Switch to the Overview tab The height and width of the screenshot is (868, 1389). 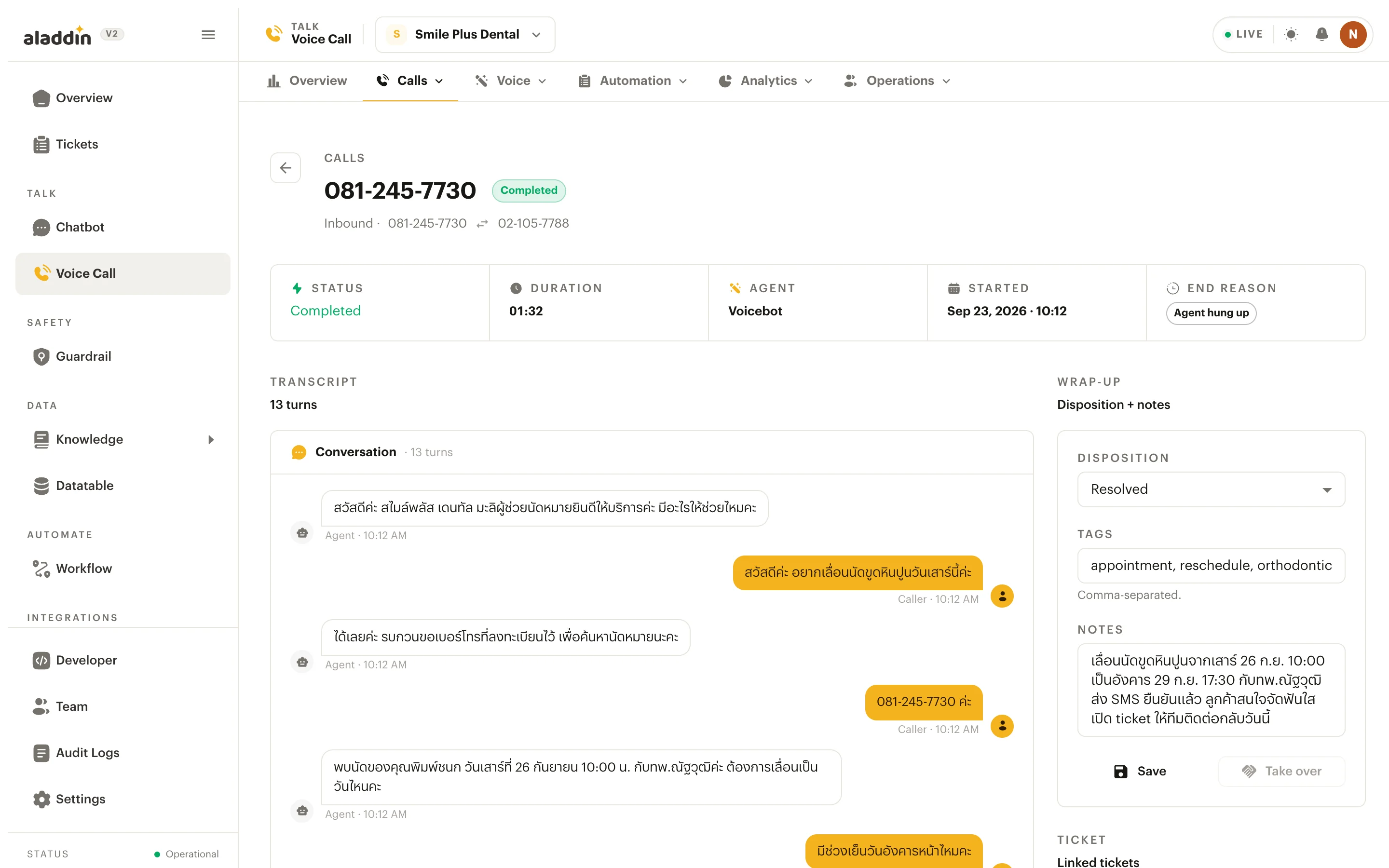point(307,81)
